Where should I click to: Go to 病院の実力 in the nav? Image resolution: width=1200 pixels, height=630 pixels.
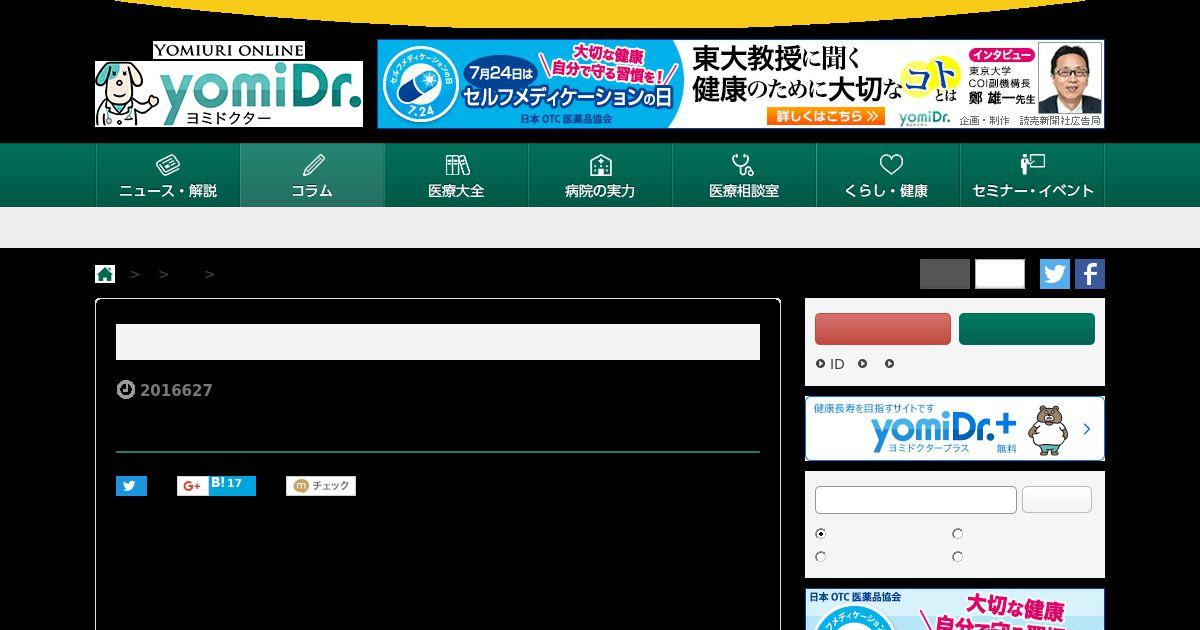tap(600, 175)
